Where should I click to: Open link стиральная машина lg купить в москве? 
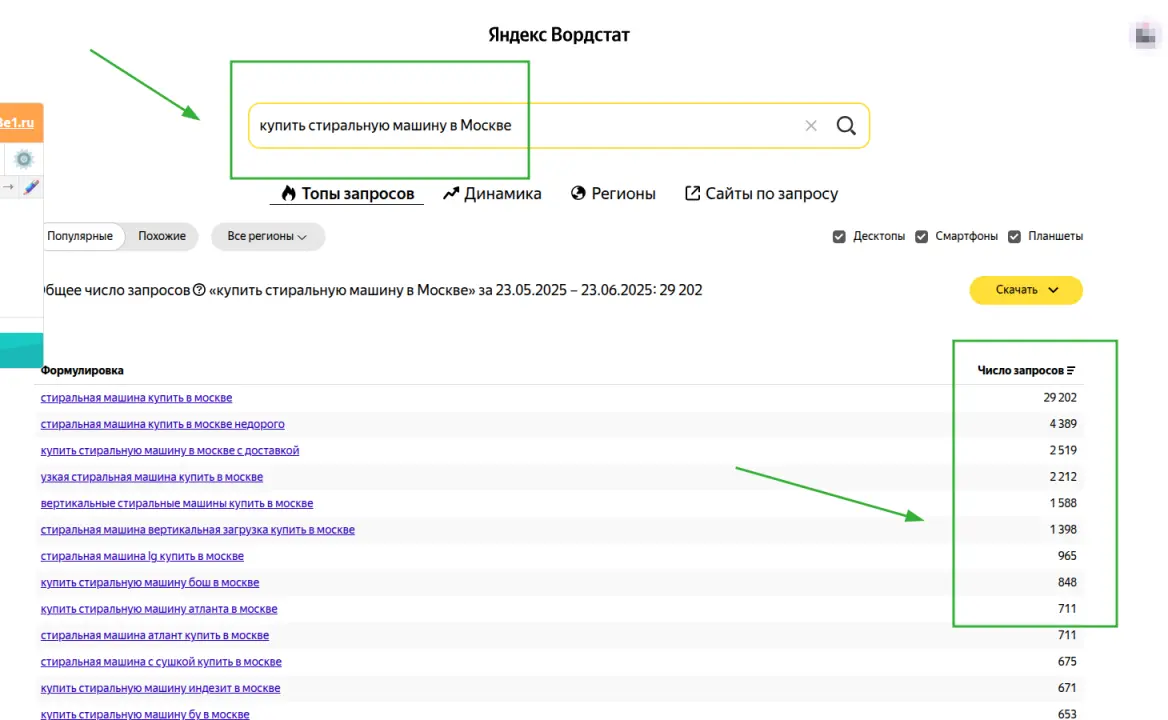tap(142, 556)
